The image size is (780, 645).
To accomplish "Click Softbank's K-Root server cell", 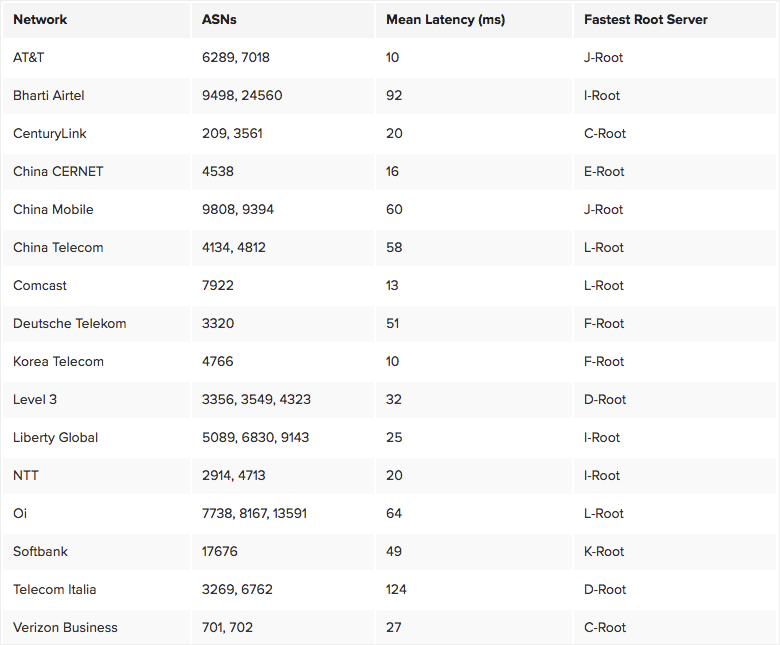I will (604, 552).
